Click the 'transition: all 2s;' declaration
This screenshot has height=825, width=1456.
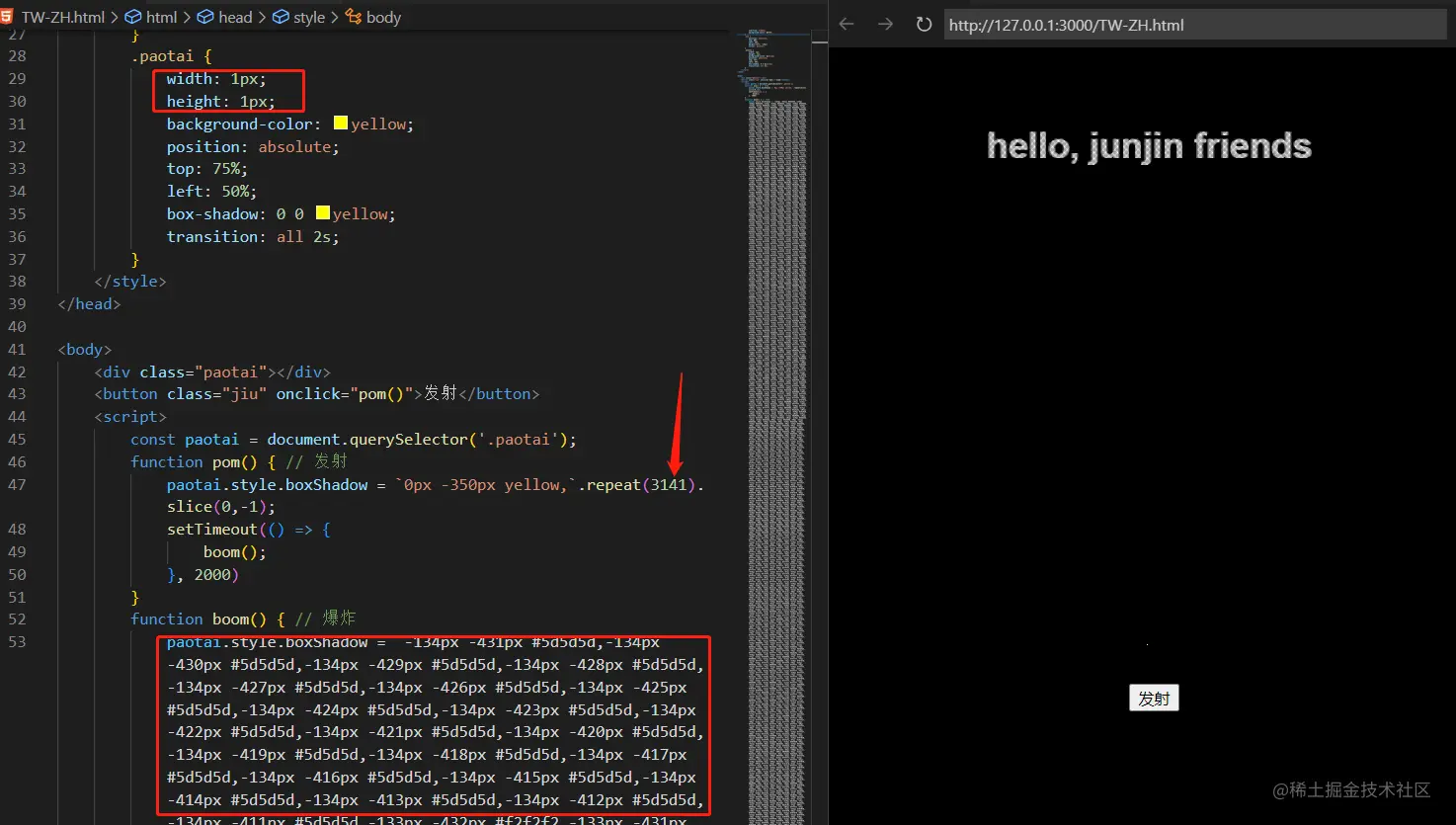(x=253, y=237)
